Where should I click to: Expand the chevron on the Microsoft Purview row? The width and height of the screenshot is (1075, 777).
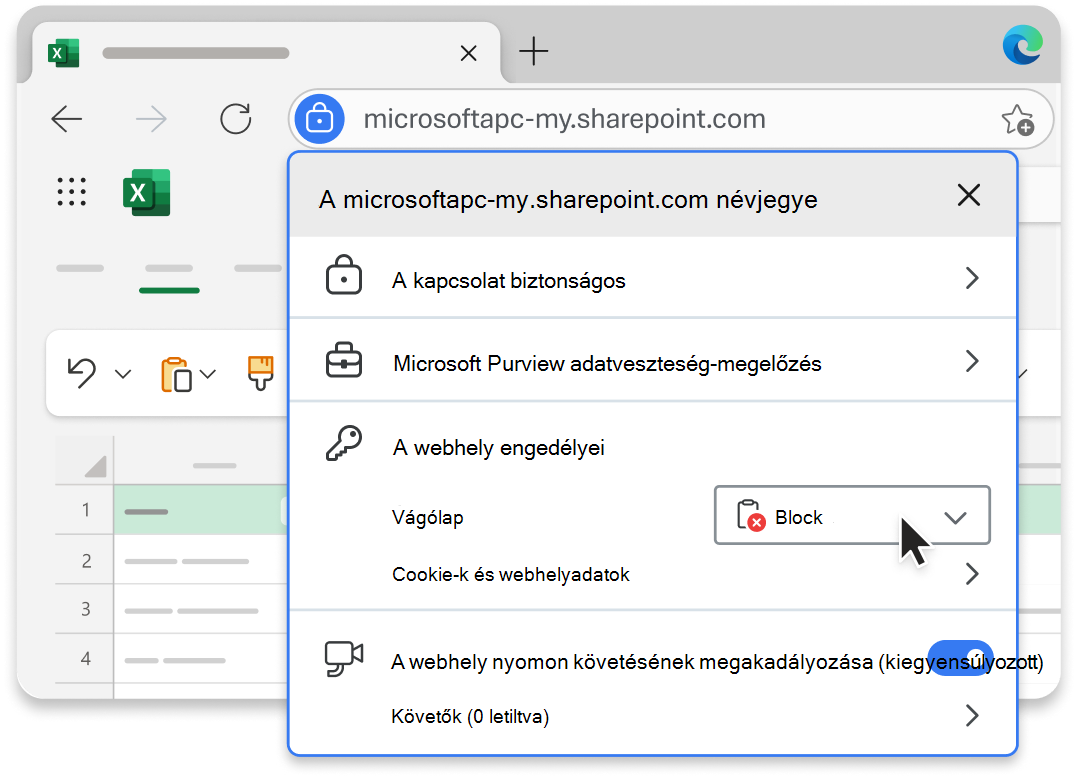(x=971, y=361)
